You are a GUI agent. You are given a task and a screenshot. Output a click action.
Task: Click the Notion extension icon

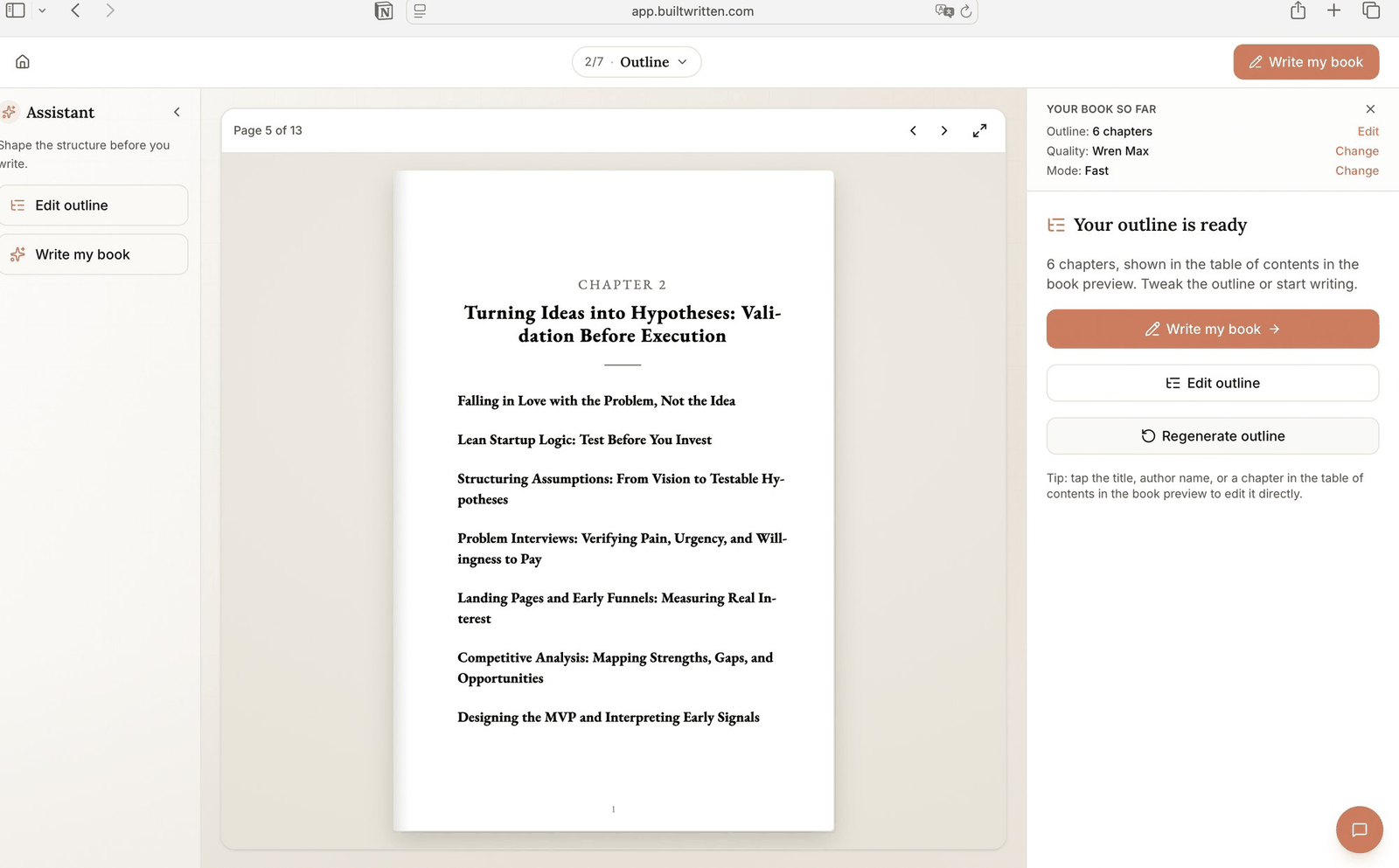click(x=383, y=11)
